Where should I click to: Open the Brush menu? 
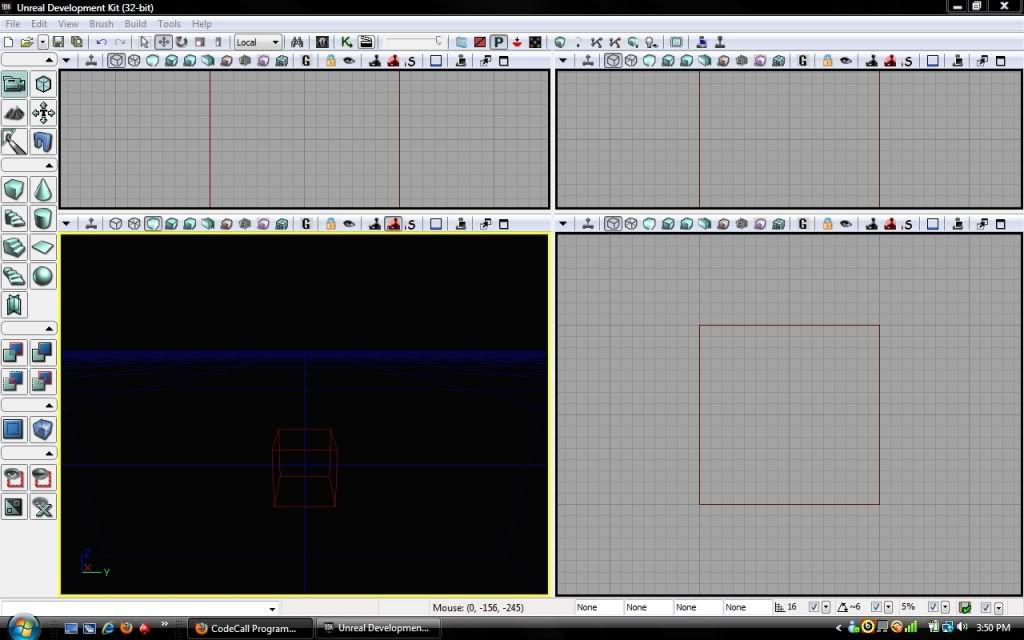[x=101, y=24]
